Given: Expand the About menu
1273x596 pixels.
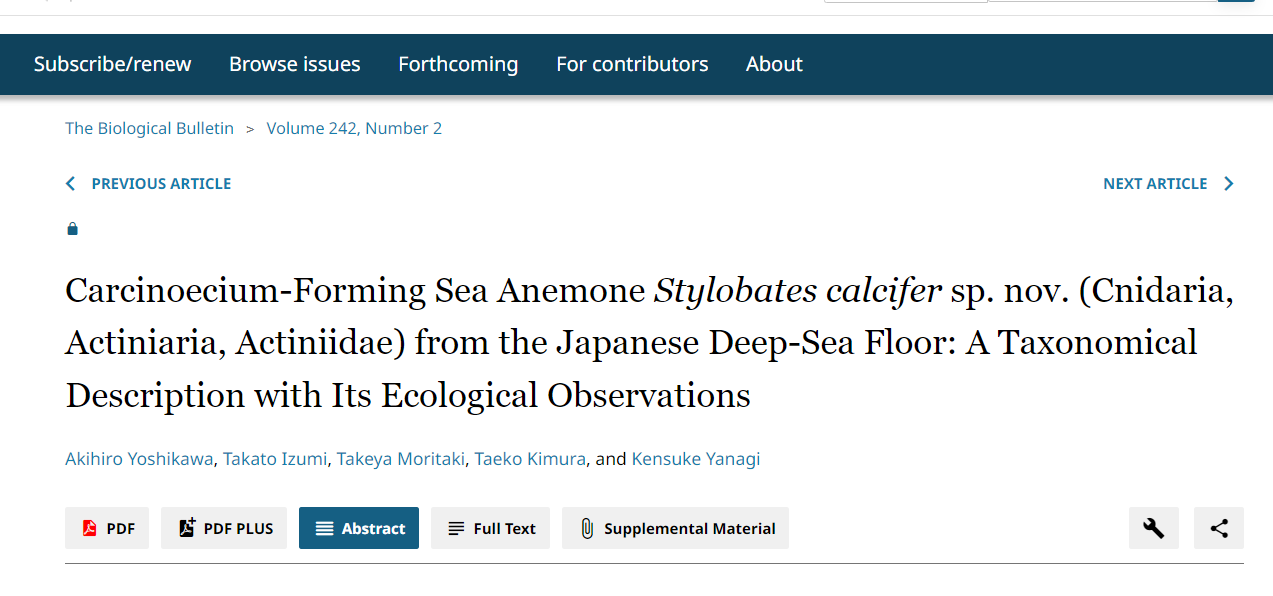Looking at the screenshot, I should pos(774,64).
